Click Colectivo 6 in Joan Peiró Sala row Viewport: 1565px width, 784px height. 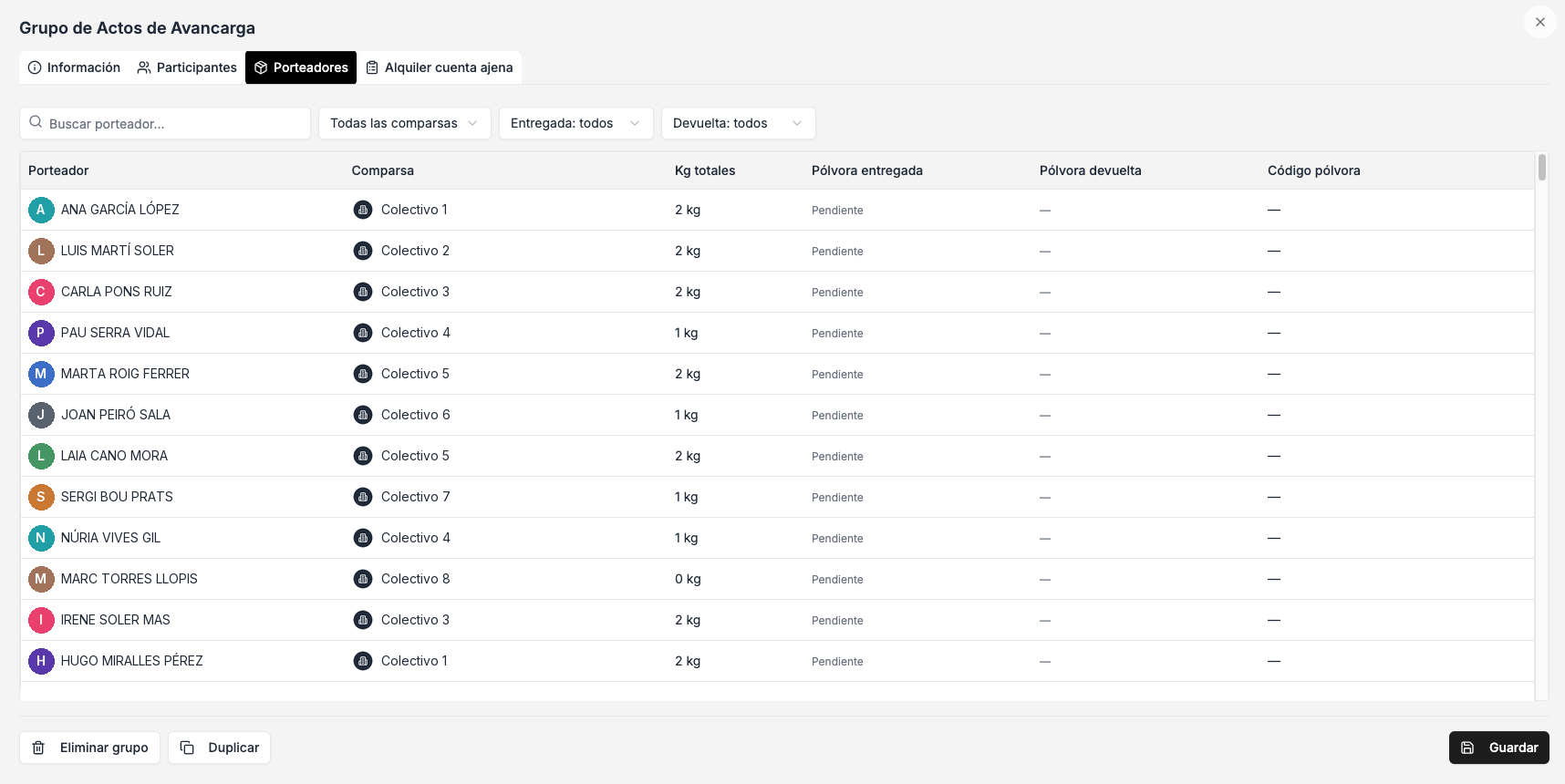pos(416,415)
